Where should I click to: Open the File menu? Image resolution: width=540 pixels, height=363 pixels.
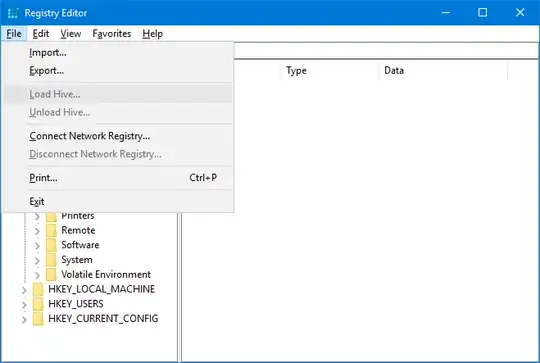pyautogui.click(x=14, y=34)
